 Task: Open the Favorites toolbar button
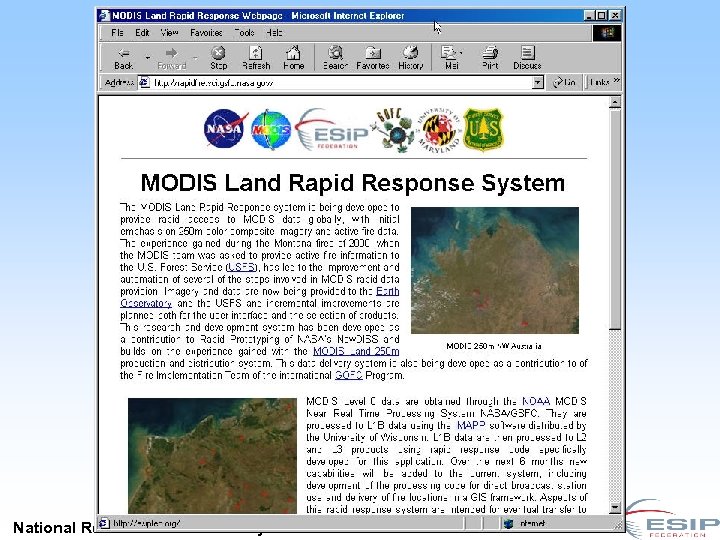pyautogui.click(x=372, y=58)
